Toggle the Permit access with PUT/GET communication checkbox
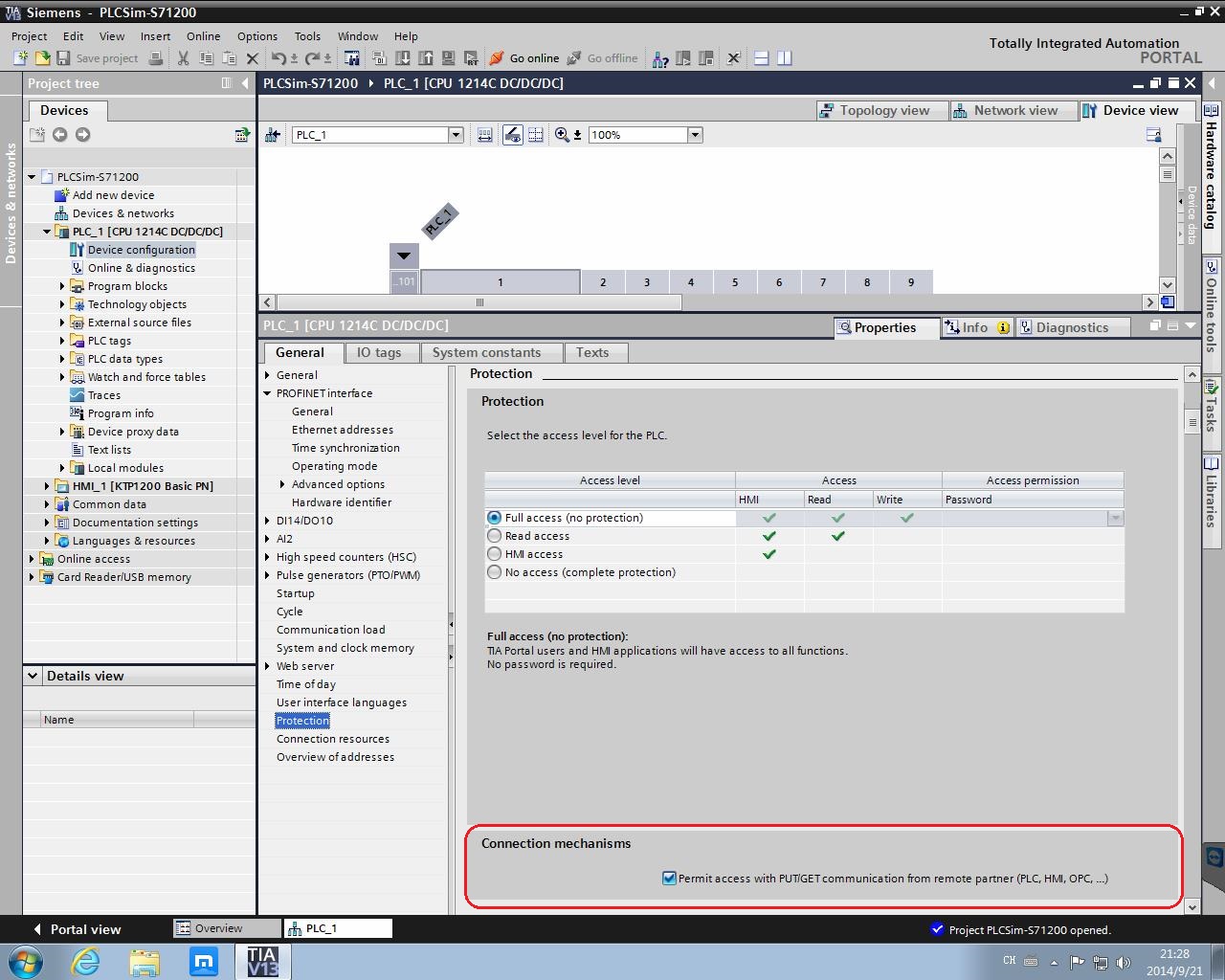Screen dimensions: 1225x980 tap(669, 879)
